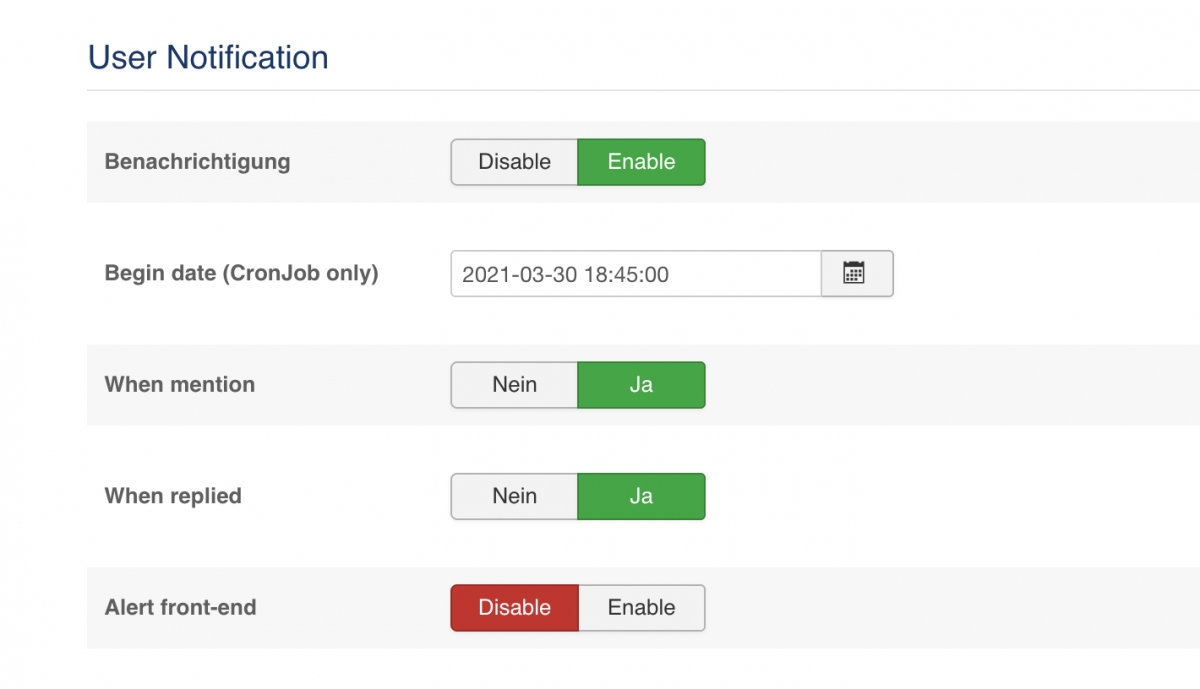Click the Alert front-end label

[180, 608]
